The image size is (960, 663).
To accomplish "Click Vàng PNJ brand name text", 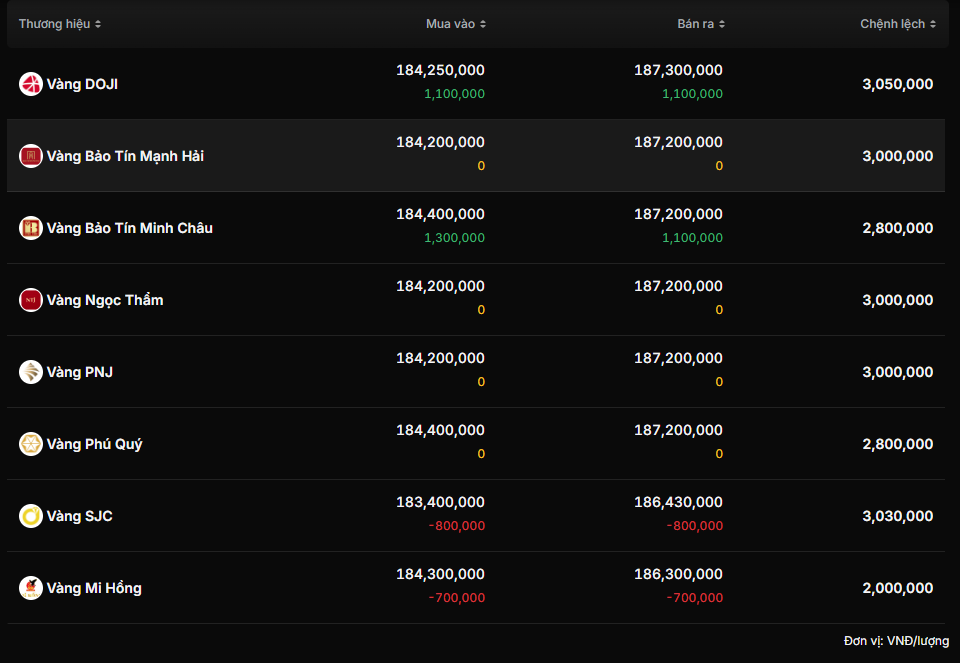I will (79, 372).
